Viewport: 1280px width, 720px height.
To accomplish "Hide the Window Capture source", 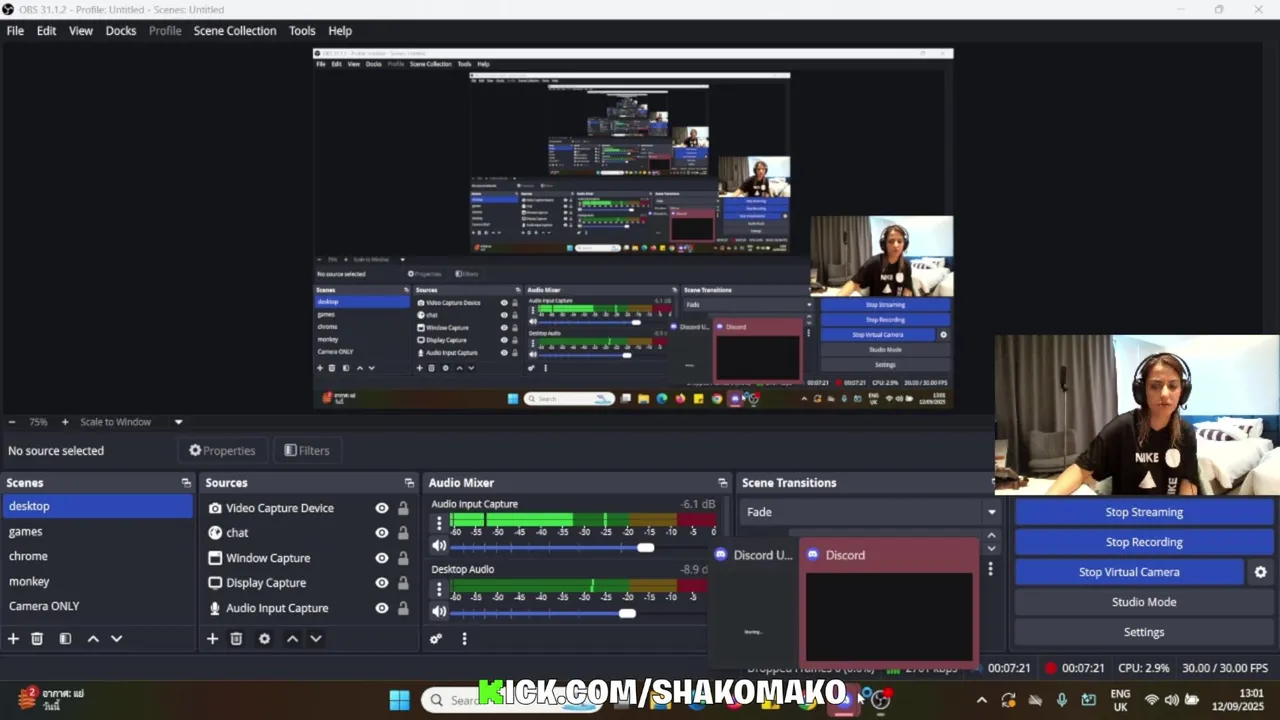I will 381,558.
